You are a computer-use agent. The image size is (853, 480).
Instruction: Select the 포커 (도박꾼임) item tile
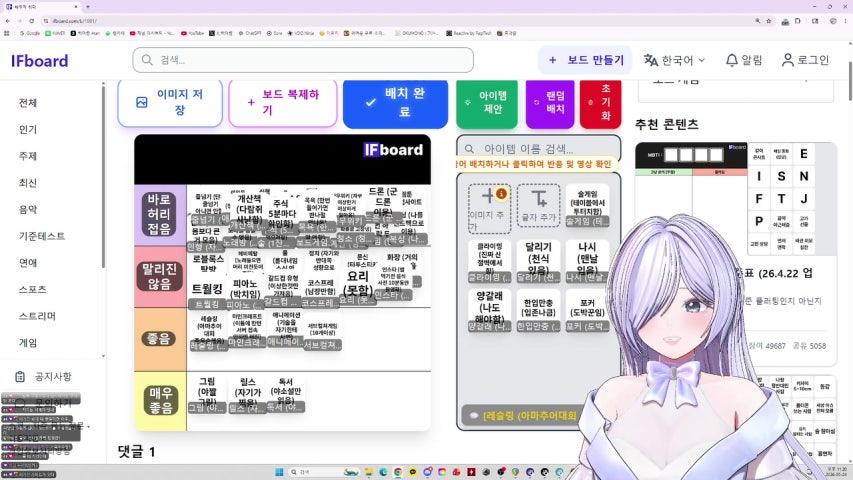click(x=587, y=311)
